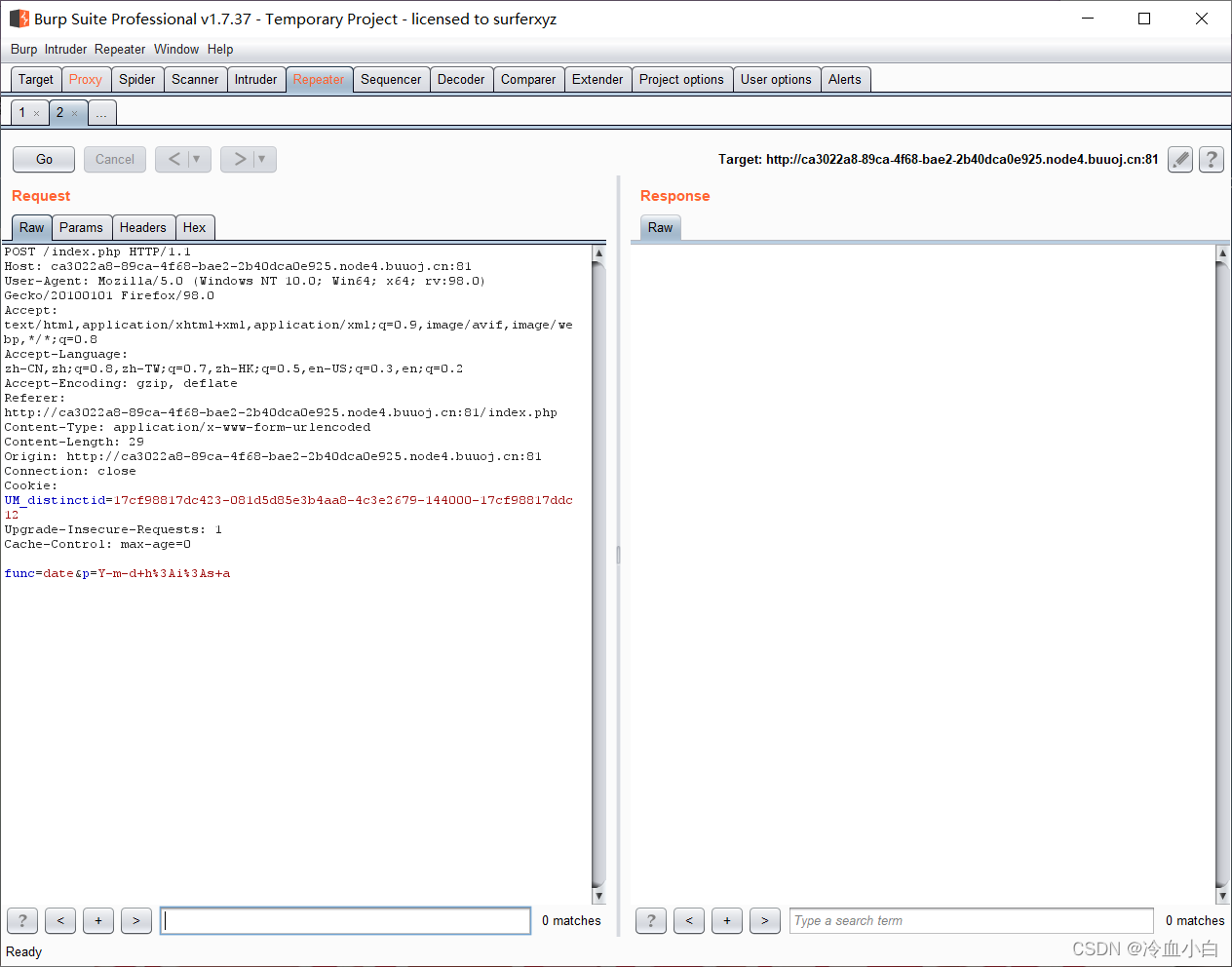Viewport: 1232px width, 967px height.
Task: Add new Repeater tab with ellipsis
Action: 101,114
